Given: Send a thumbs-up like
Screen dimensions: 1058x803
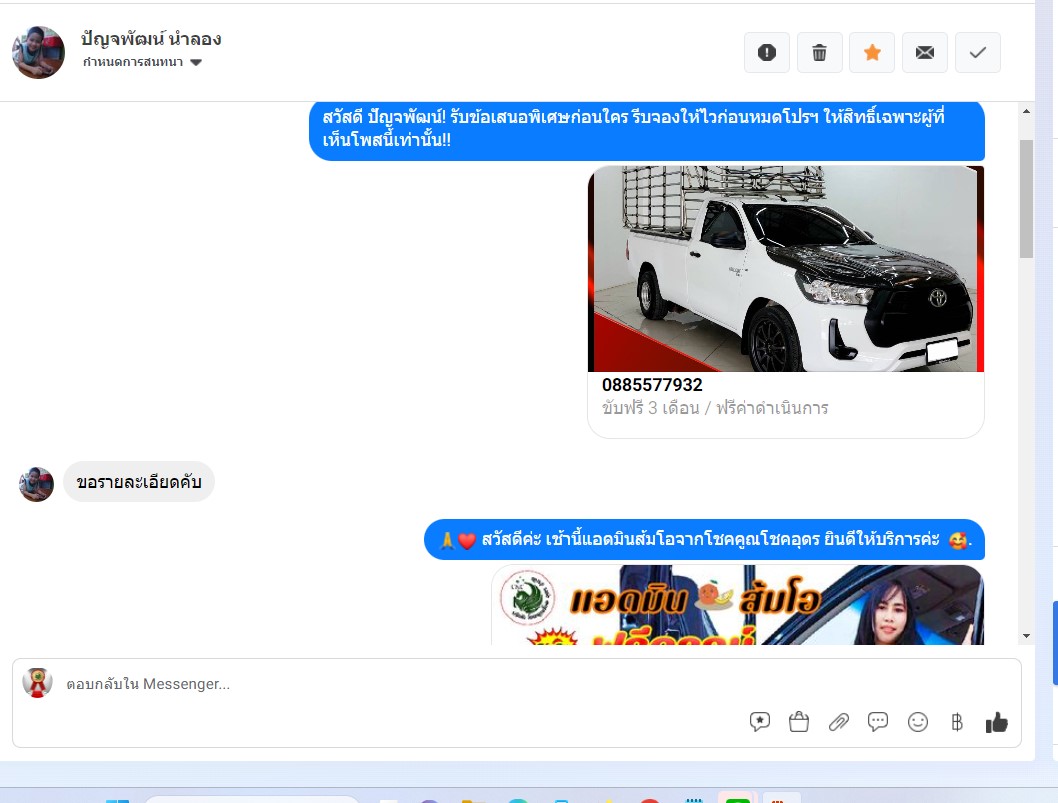Looking at the screenshot, I should (x=997, y=722).
